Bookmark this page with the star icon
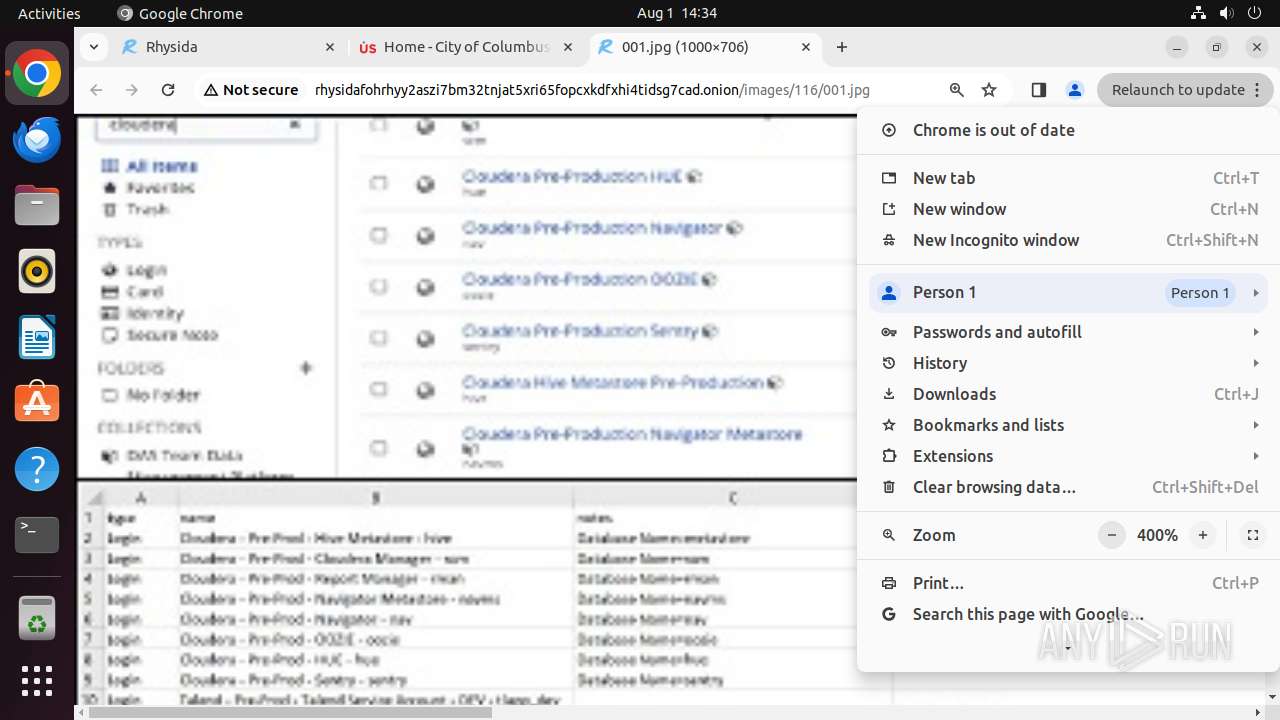Screen dimensions: 1280x720 [989, 90]
